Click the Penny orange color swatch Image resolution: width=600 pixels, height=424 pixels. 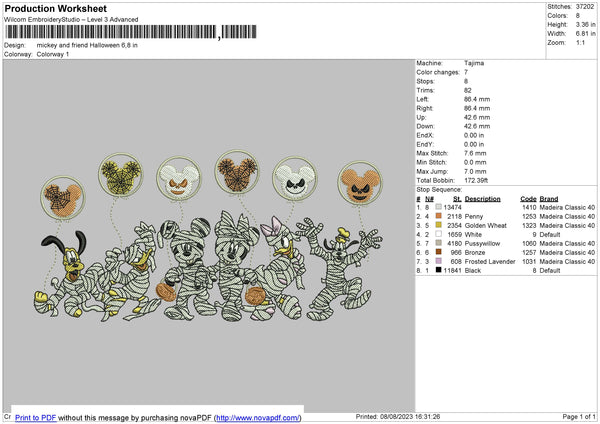click(439, 216)
